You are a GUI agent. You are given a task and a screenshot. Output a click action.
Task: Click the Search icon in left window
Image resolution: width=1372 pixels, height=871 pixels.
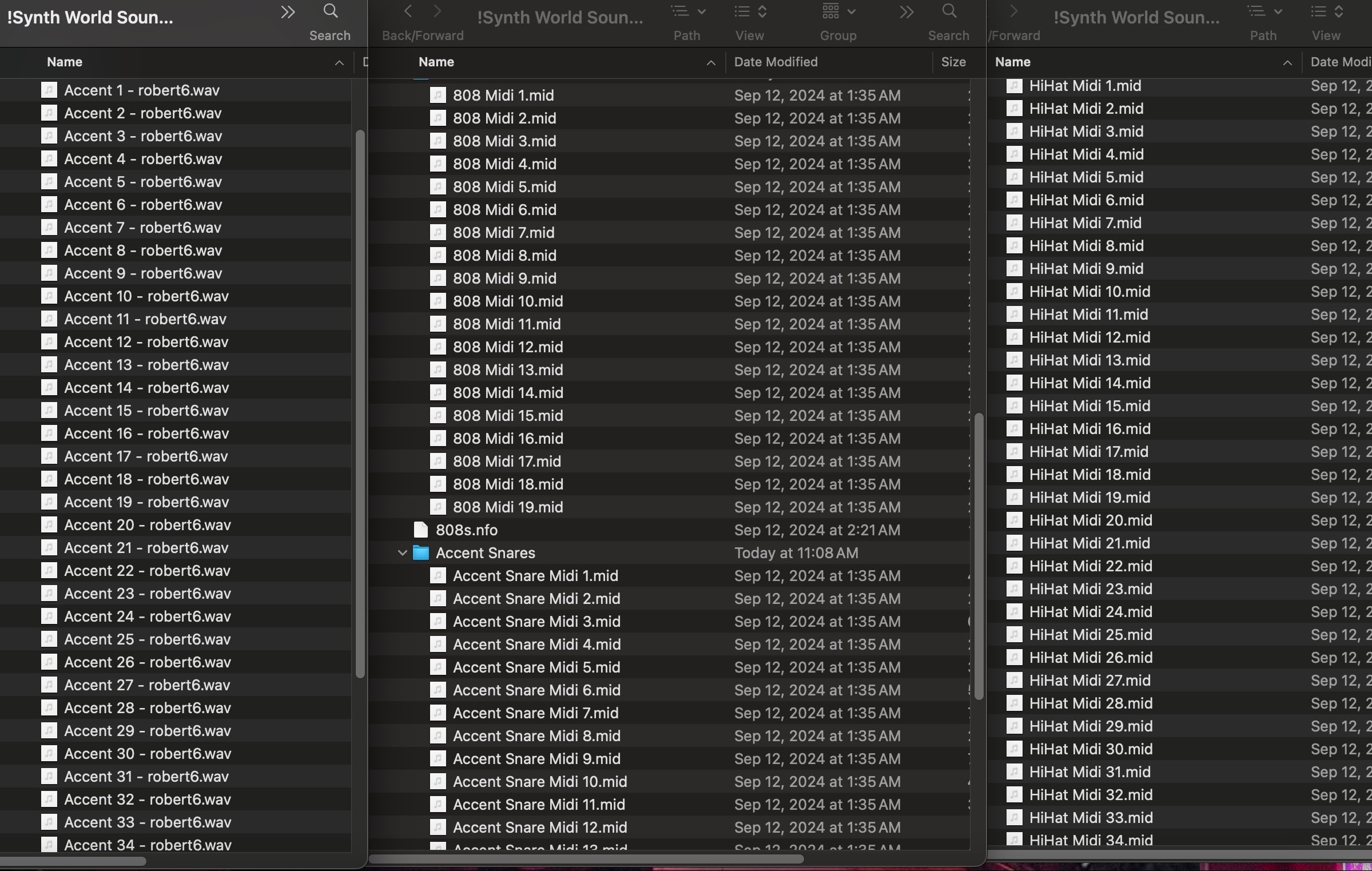330,11
